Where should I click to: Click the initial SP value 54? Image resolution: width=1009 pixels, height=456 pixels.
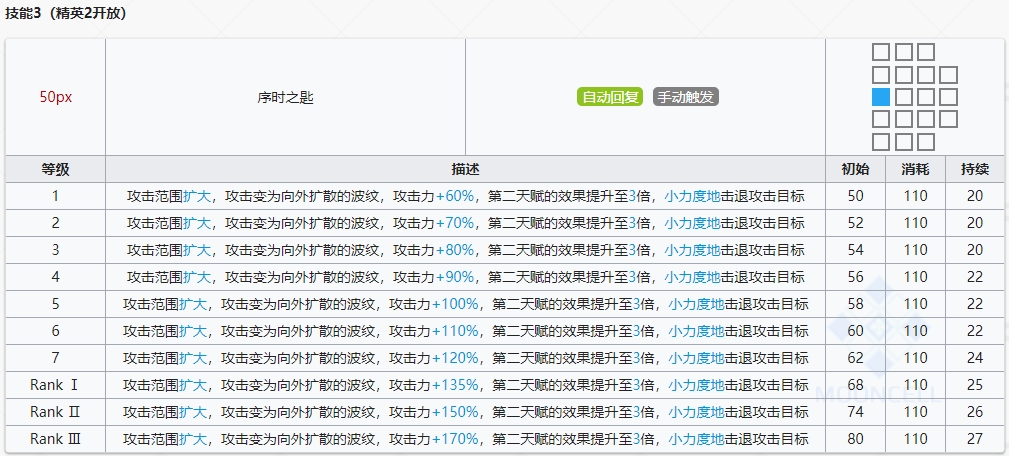click(855, 250)
